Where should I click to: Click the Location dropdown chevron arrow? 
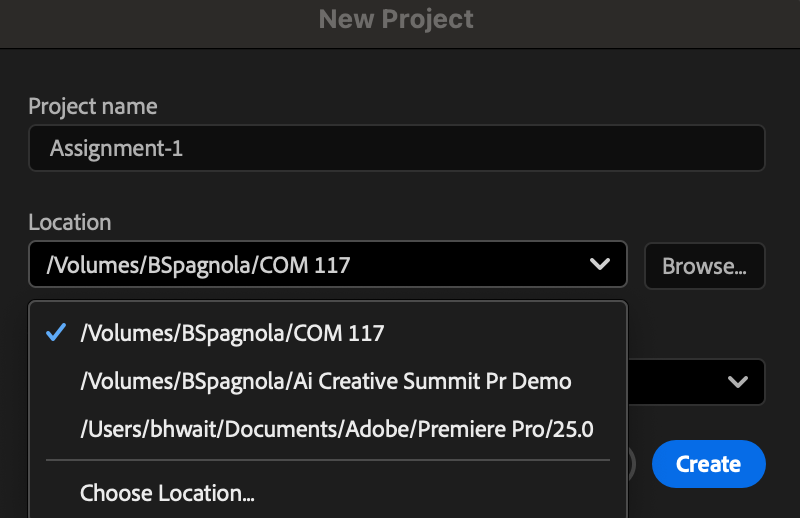click(600, 265)
